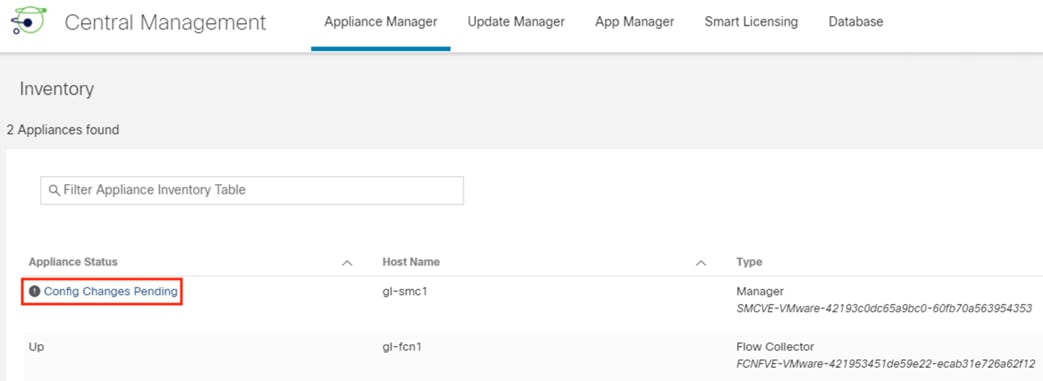Focus the Filter Appliance Inventory Table field
Image resolution: width=1043 pixels, height=381 pixels.
point(252,190)
